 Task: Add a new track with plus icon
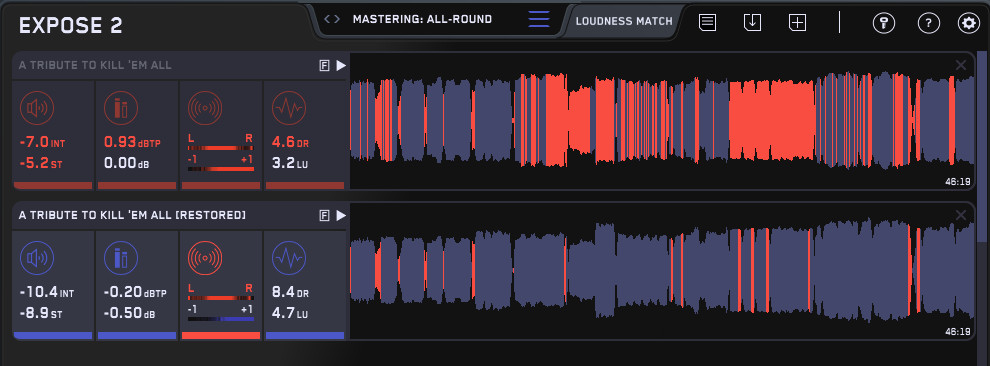797,22
